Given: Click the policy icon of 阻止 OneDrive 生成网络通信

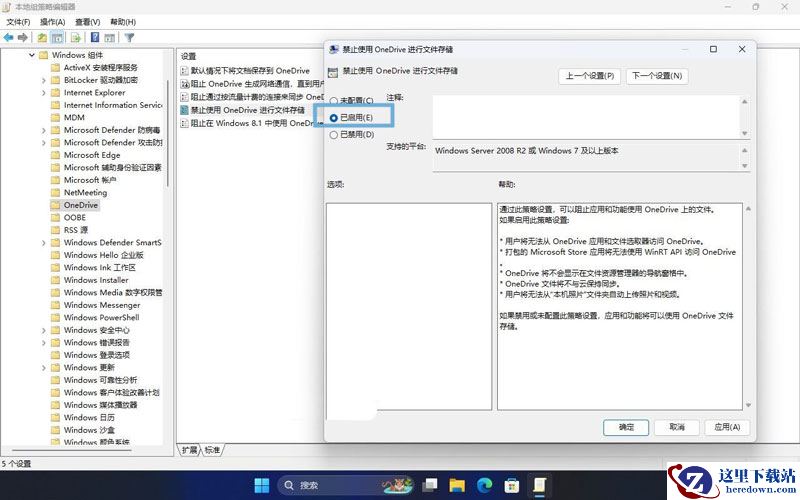Looking at the screenshot, I should coord(185,84).
